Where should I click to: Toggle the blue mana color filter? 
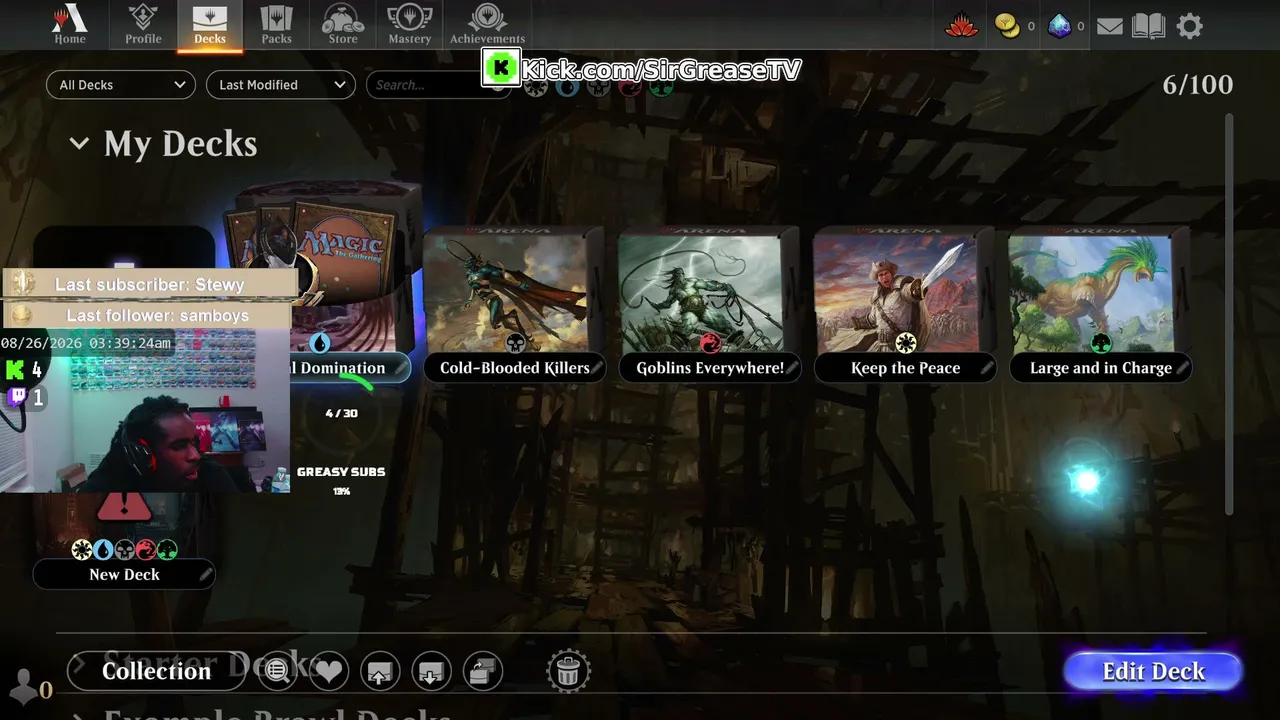pos(567,87)
